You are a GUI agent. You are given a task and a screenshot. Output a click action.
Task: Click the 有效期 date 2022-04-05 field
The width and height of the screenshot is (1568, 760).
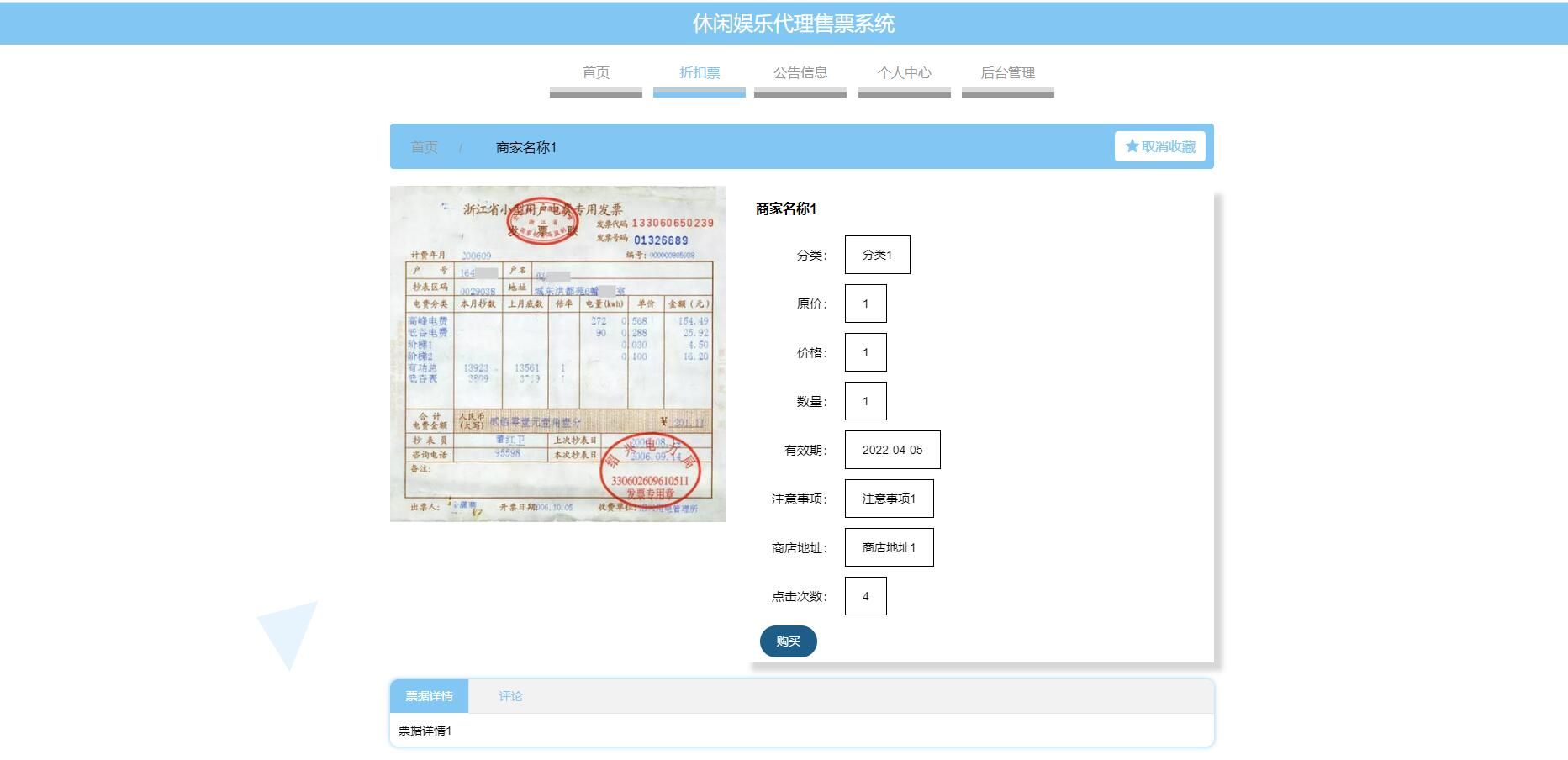pyautogui.click(x=892, y=450)
